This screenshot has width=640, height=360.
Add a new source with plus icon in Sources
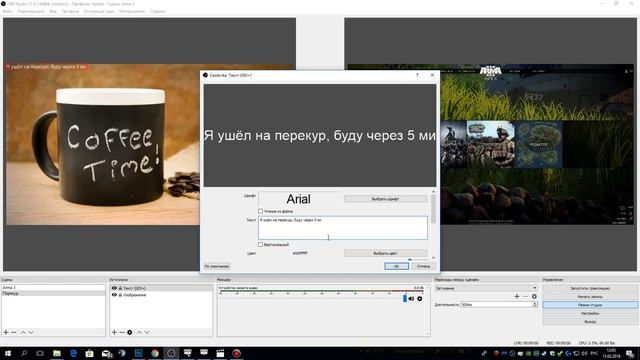[114, 332]
